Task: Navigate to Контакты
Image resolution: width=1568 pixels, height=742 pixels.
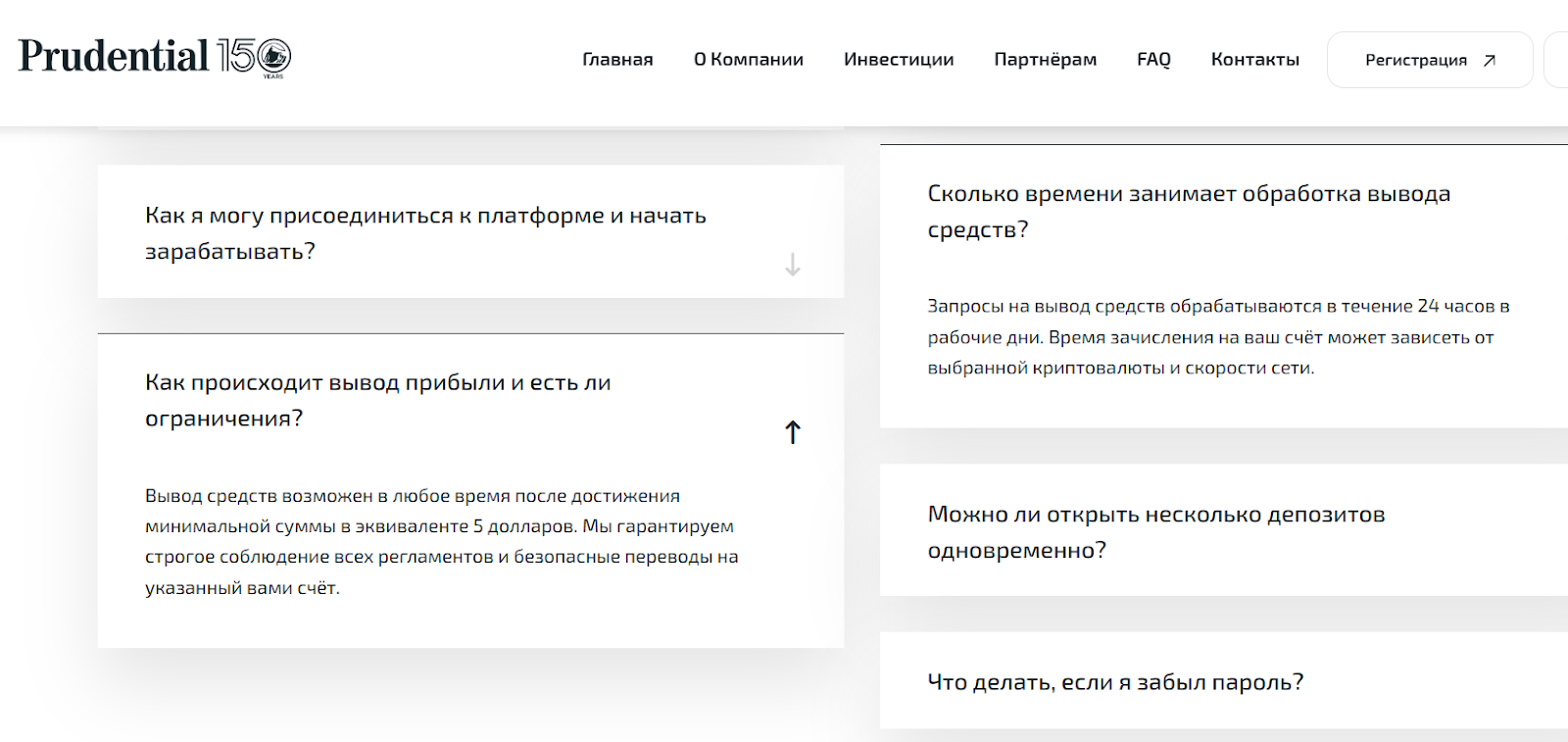Action: coord(1255,60)
